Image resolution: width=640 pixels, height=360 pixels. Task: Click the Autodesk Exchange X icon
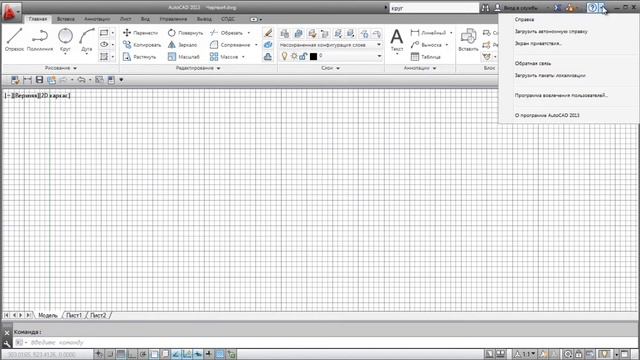[558, 8]
